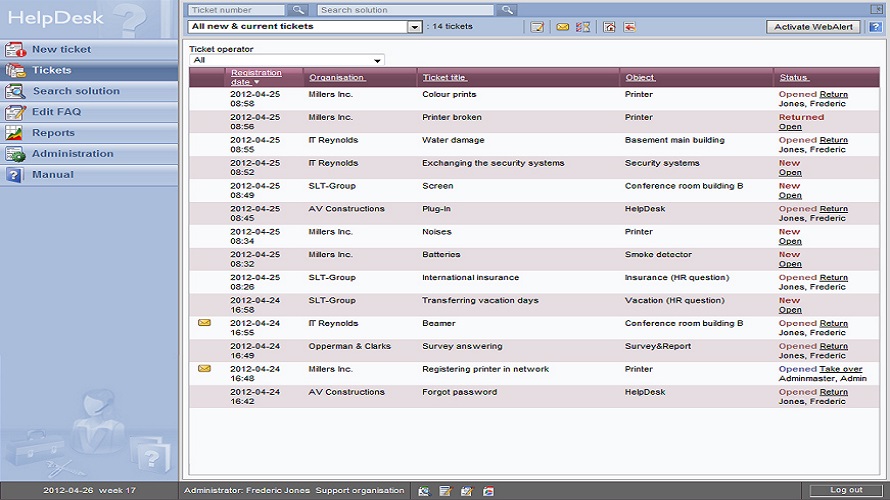The image size is (890, 500).
Task: Click the yellow envelope toolbar icon
Action: pos(562,27)
